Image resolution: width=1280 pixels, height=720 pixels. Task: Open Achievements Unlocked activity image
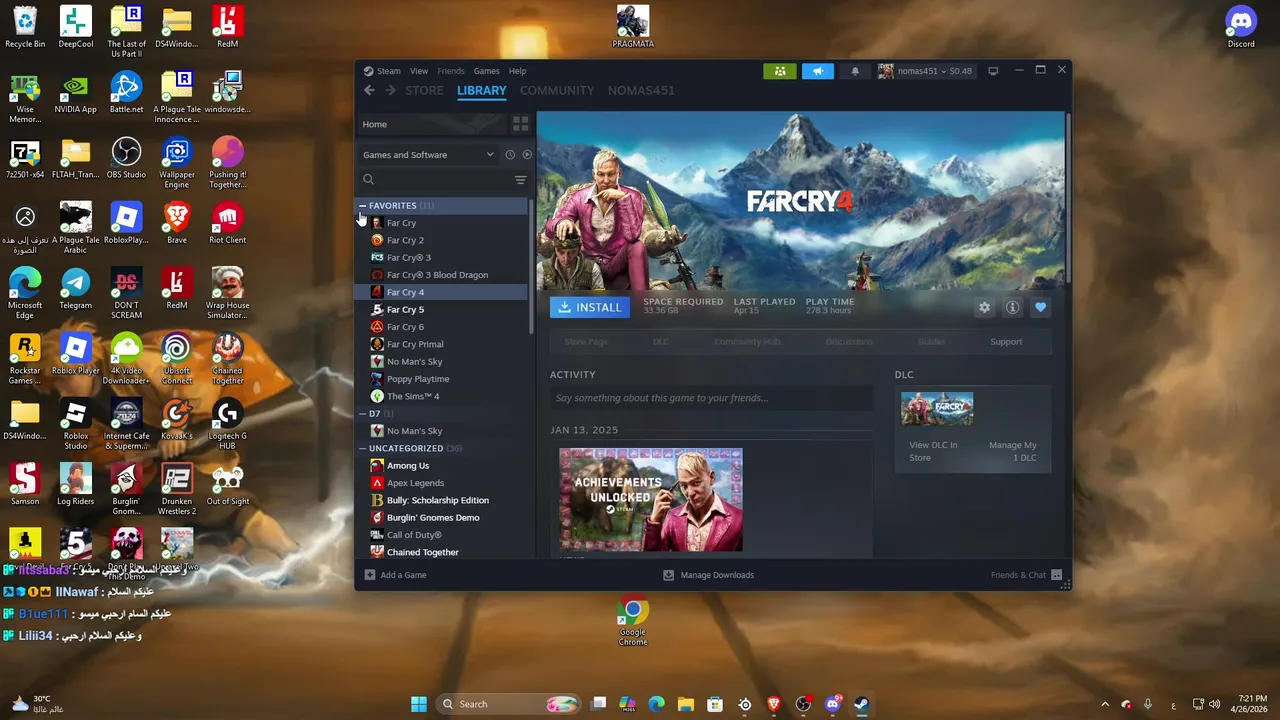click(x=651, y=500)
